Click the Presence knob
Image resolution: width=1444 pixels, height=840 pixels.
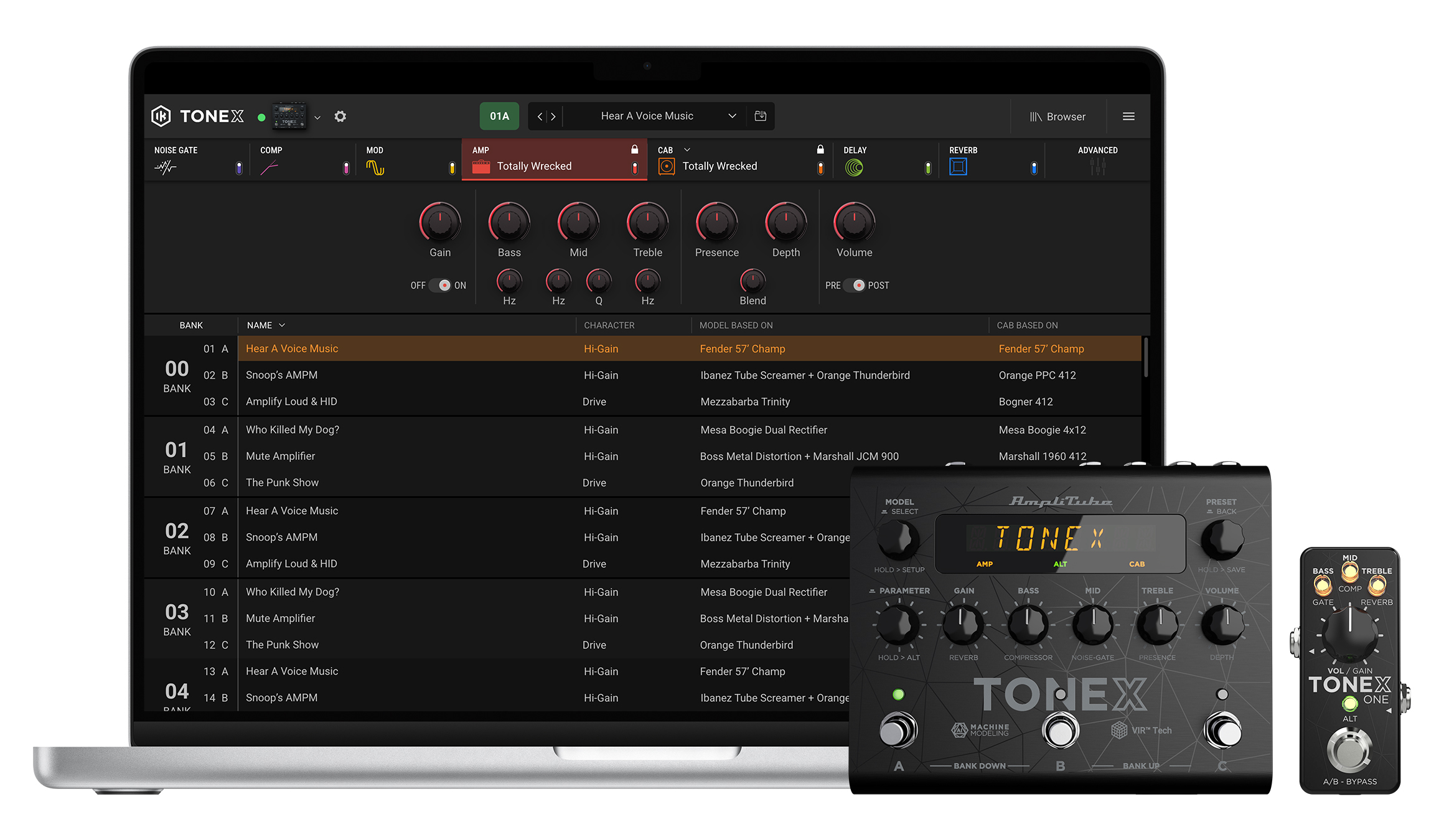pos(716,222)
